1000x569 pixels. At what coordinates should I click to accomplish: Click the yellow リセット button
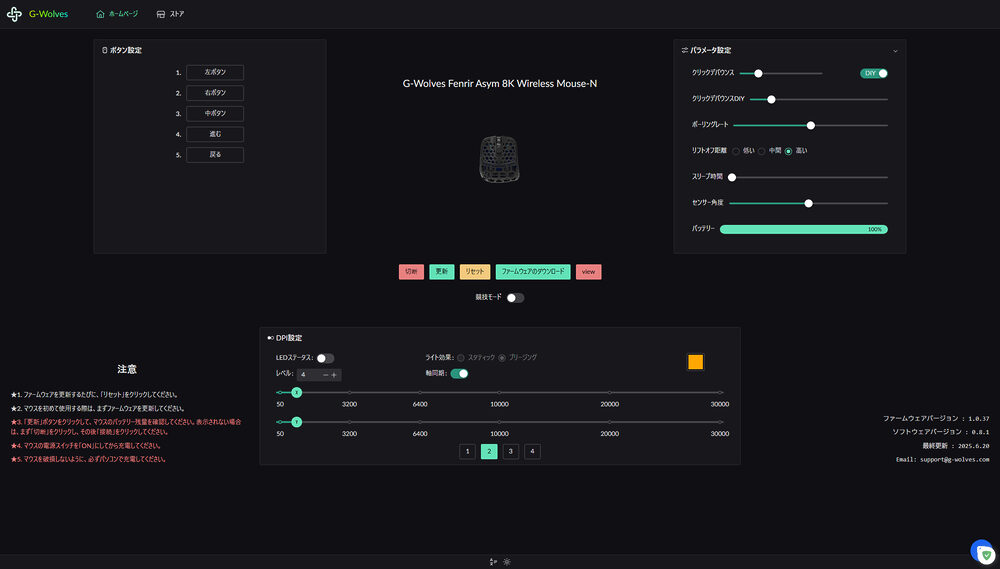pyautogui.click(x=475, y=272)
